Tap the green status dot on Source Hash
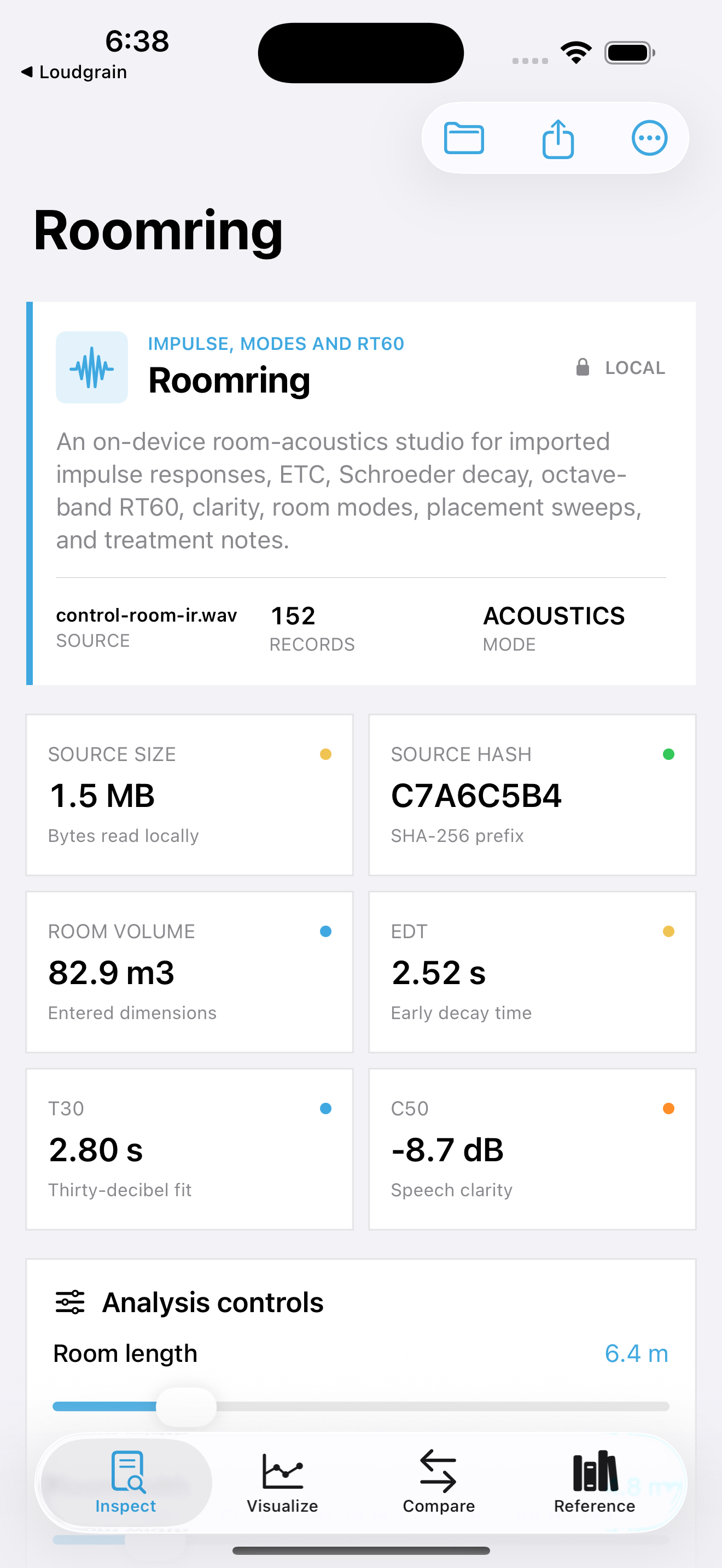 tap(668, 754)
